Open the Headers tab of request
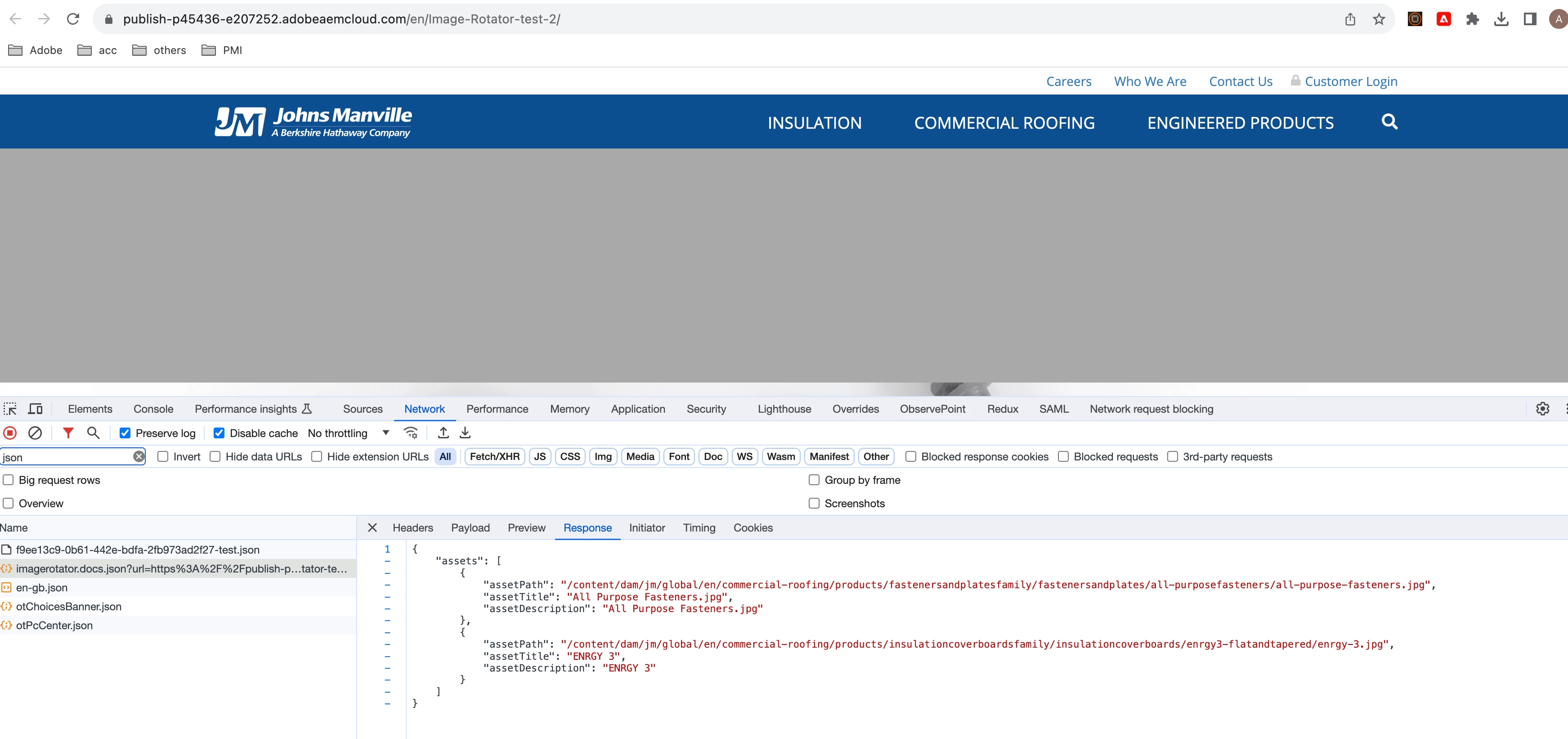This screenshot has height=739, width=1568. 413,527
